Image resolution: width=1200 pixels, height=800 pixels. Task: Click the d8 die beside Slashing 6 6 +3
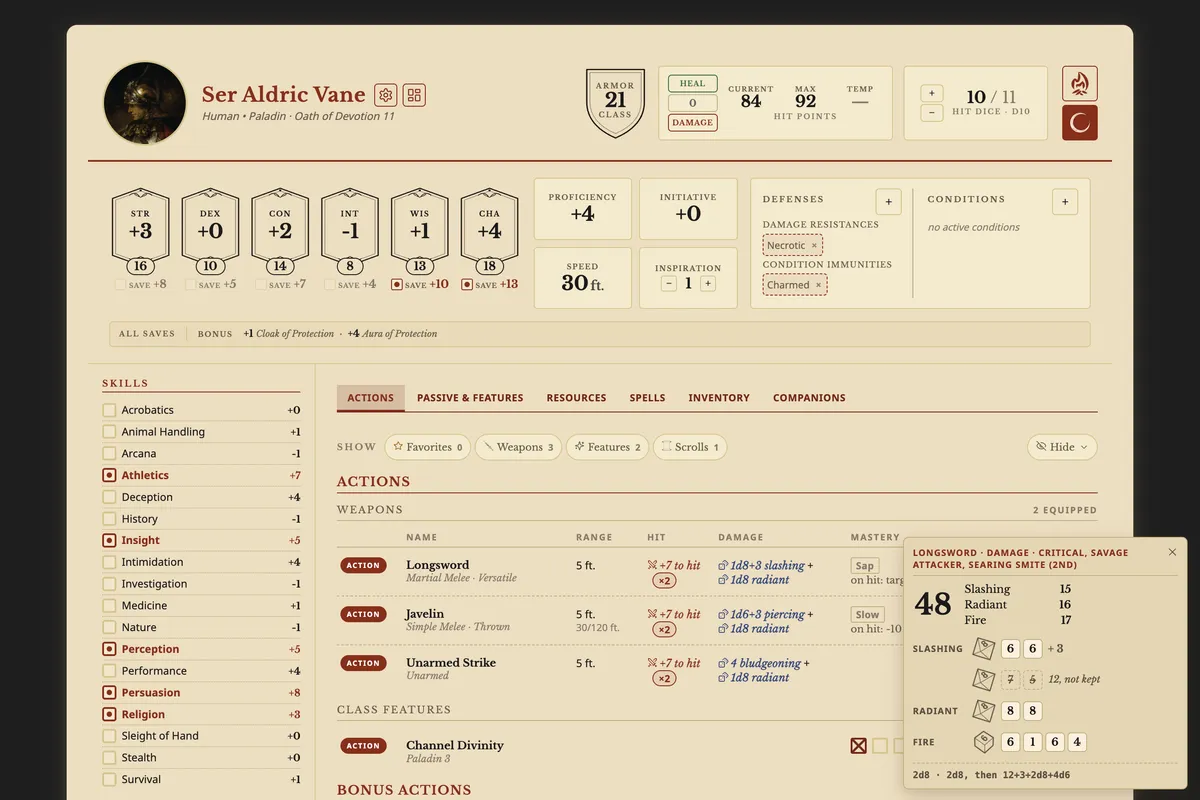tap(984, 649)
